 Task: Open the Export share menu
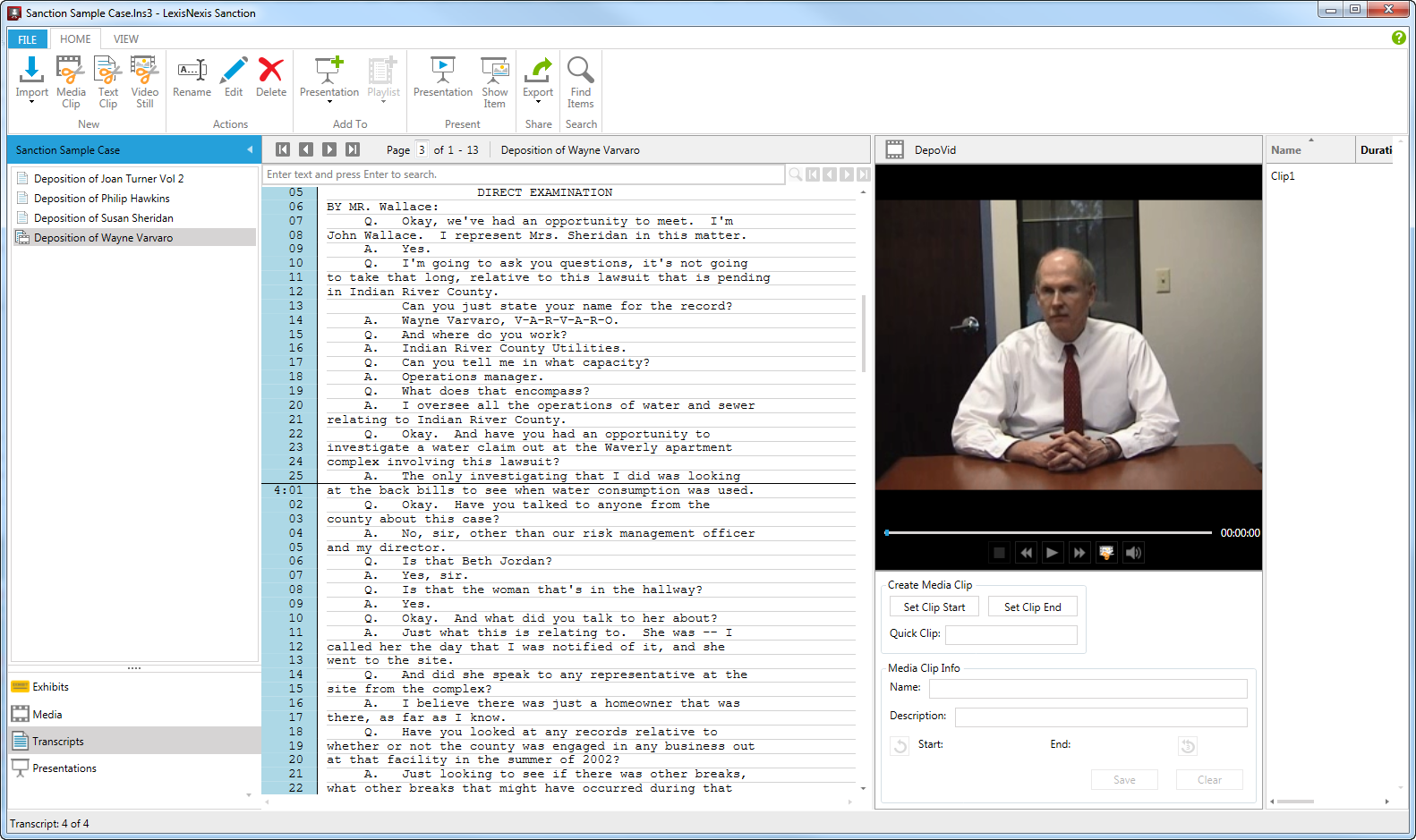point(538,80)
